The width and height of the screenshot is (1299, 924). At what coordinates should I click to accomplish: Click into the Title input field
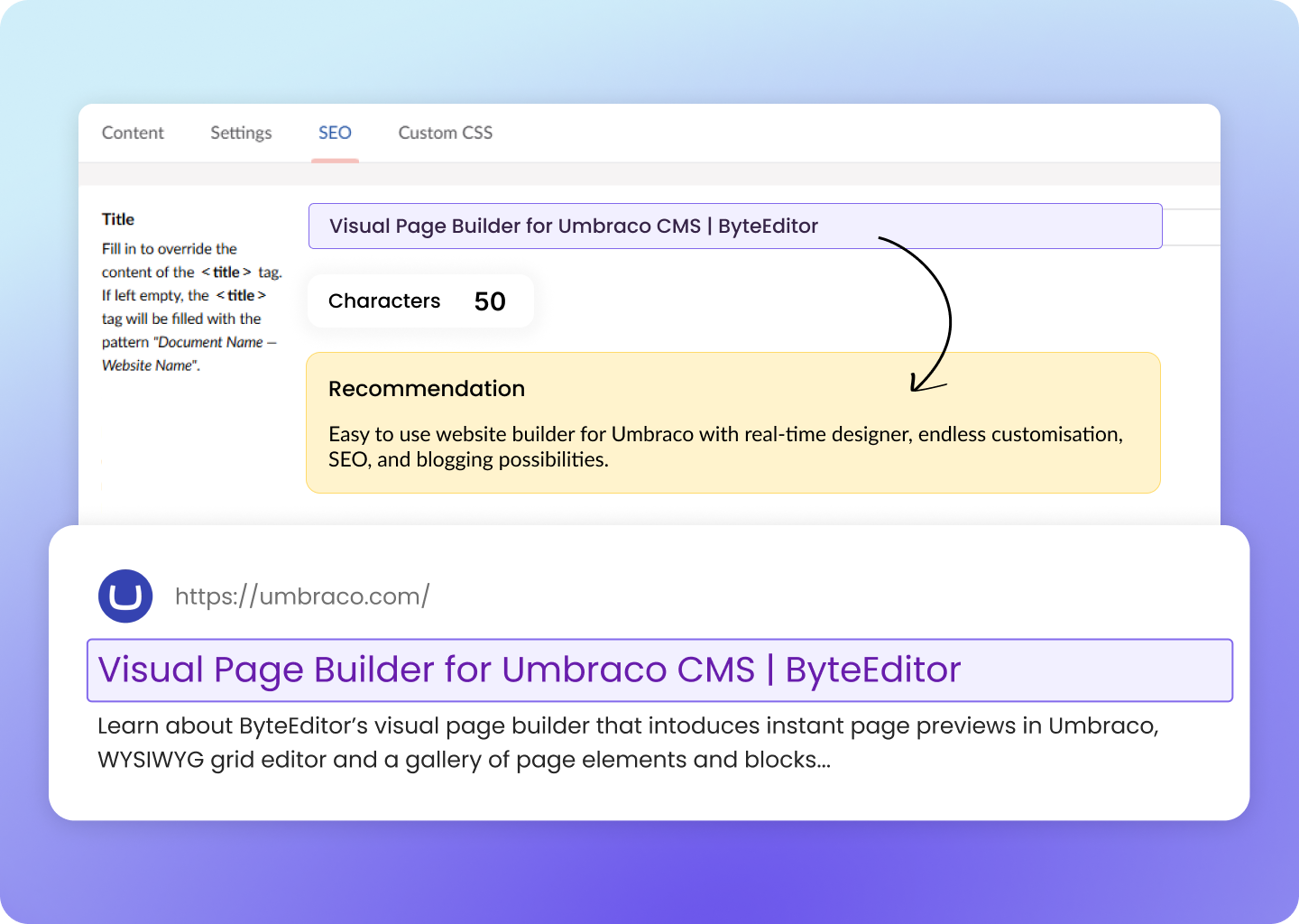click(735, 226)
